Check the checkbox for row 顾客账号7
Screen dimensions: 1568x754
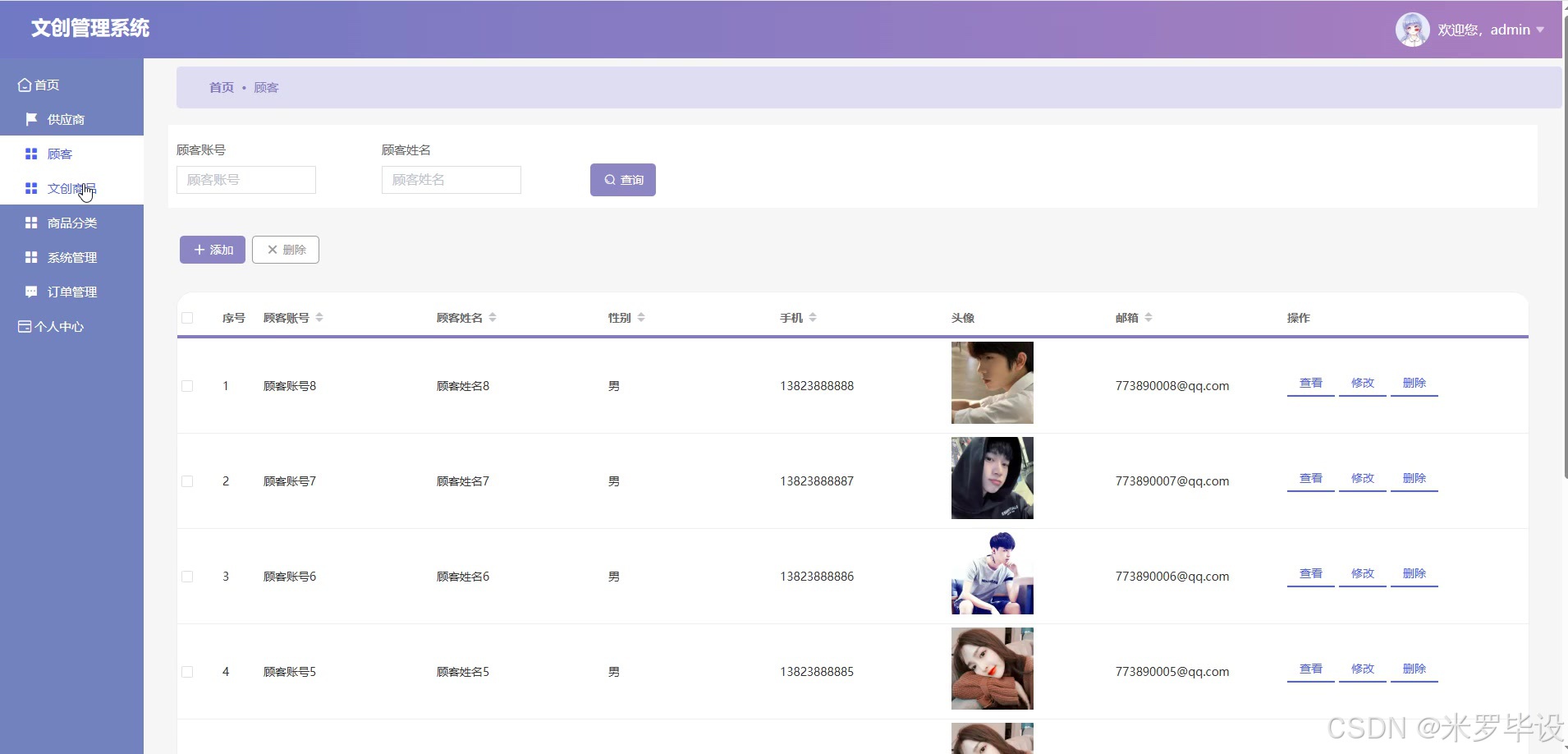tap(187, 481)
